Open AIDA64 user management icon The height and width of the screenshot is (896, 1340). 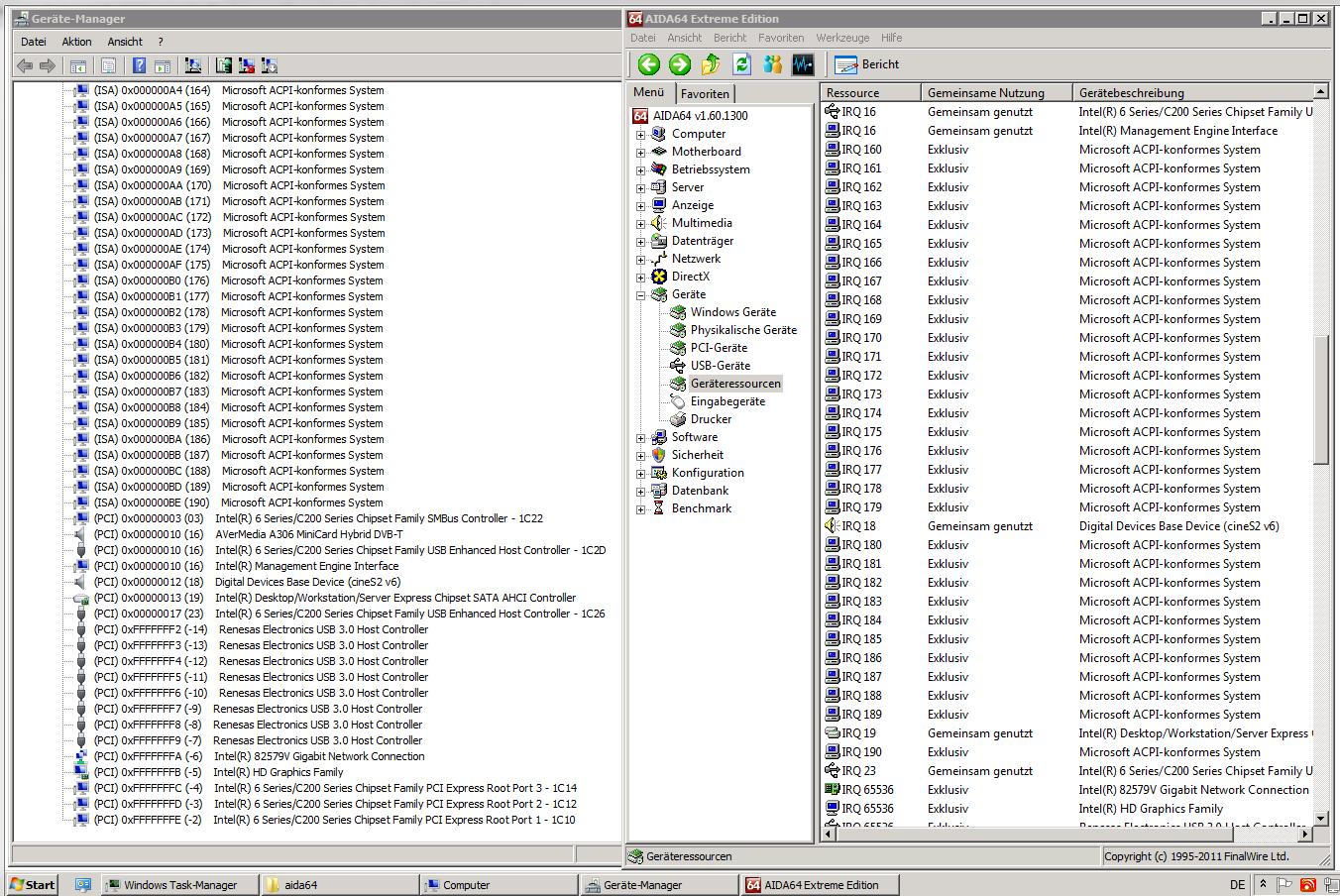click(x=772, y=64)
